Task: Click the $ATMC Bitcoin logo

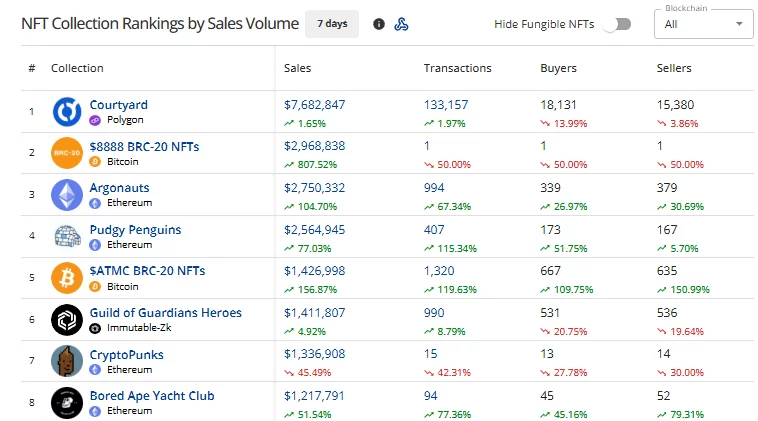Action: (67, 278)
